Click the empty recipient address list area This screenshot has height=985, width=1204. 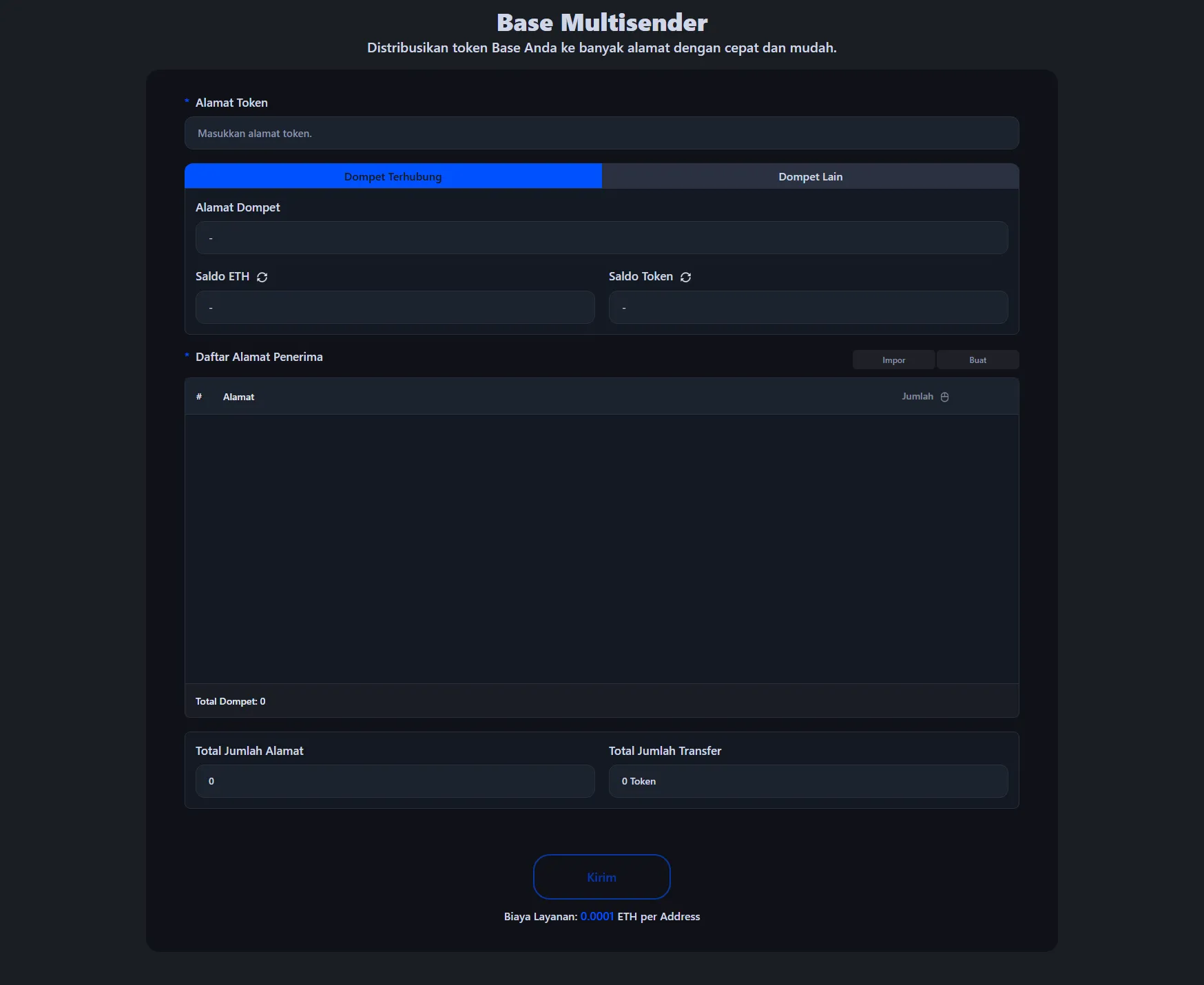coord(601,548)
